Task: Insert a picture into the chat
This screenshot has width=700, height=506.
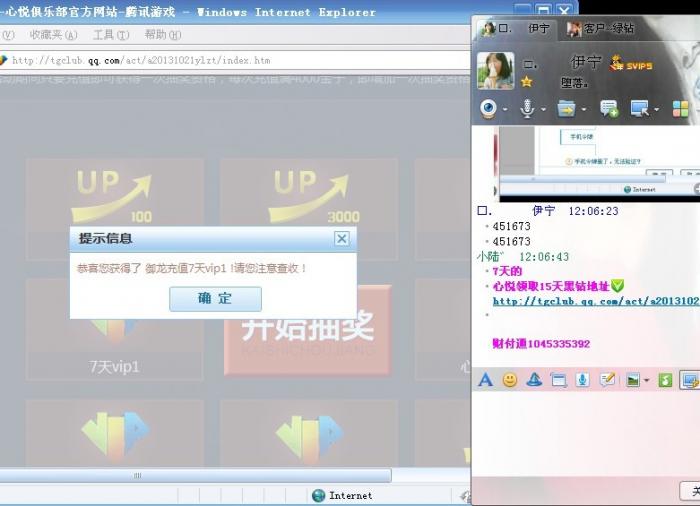Action: coord(633,380)
